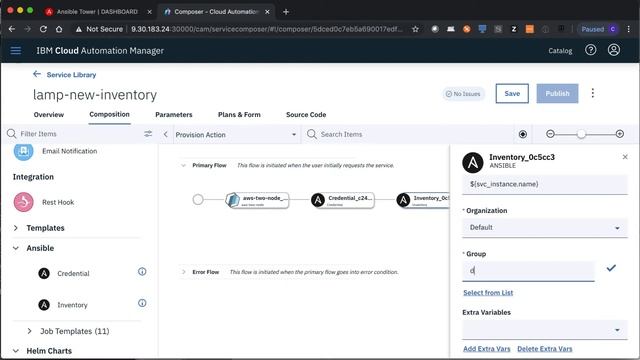Screen dimensions: 640x360
Task: Open the help question-mark icon
Action: tap(591, 50)
